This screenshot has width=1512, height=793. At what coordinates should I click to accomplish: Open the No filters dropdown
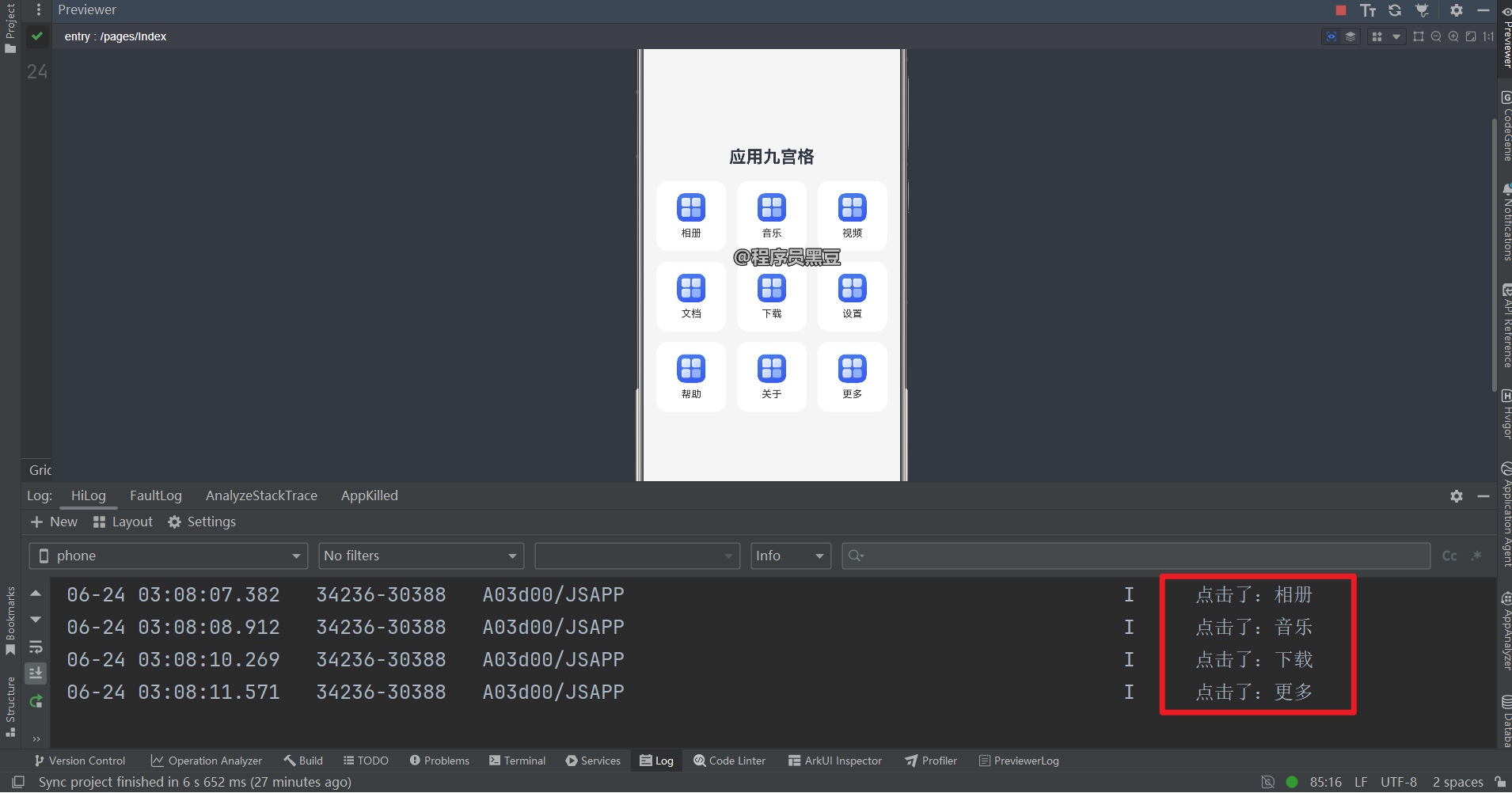(x=421, y=556)
